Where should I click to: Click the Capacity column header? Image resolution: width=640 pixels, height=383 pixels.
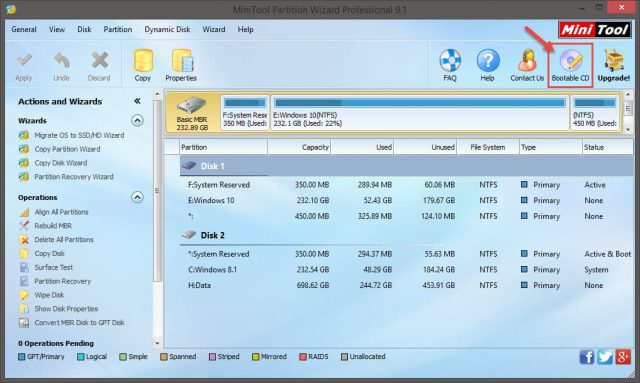pyautogui.click(x=299, y=147)
